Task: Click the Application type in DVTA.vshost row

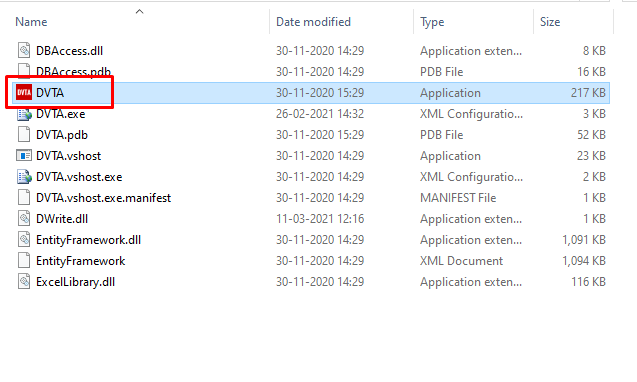Action: click(x=450, y=156)
